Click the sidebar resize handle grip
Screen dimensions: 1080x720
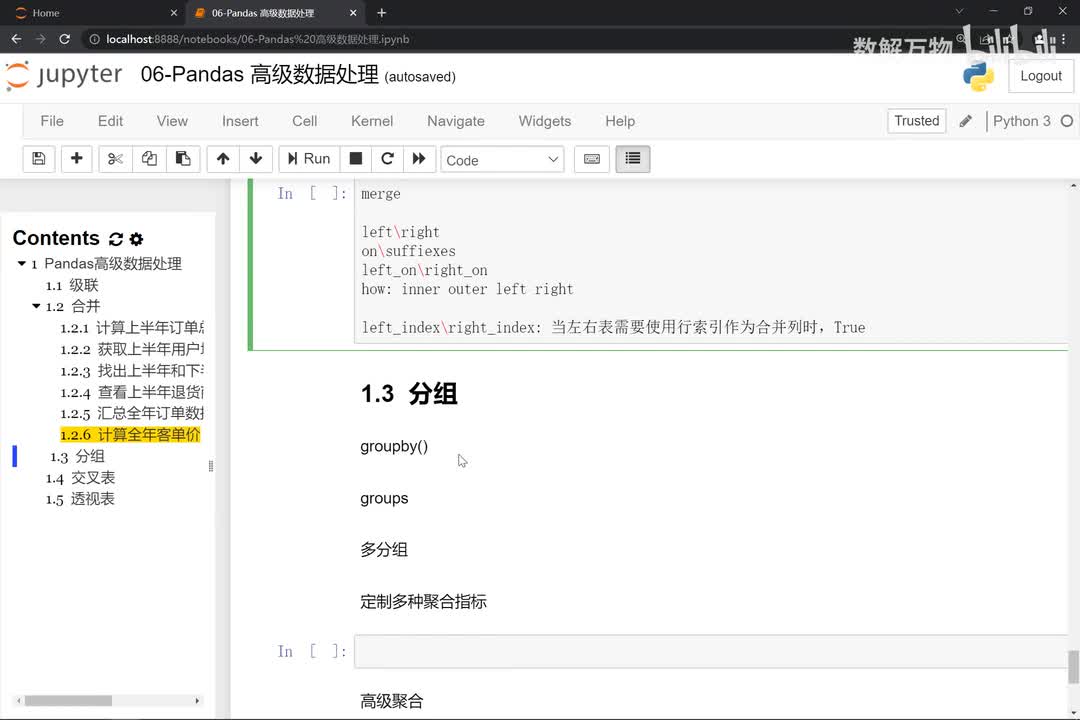pyautogui.click(x=211, y=466)
